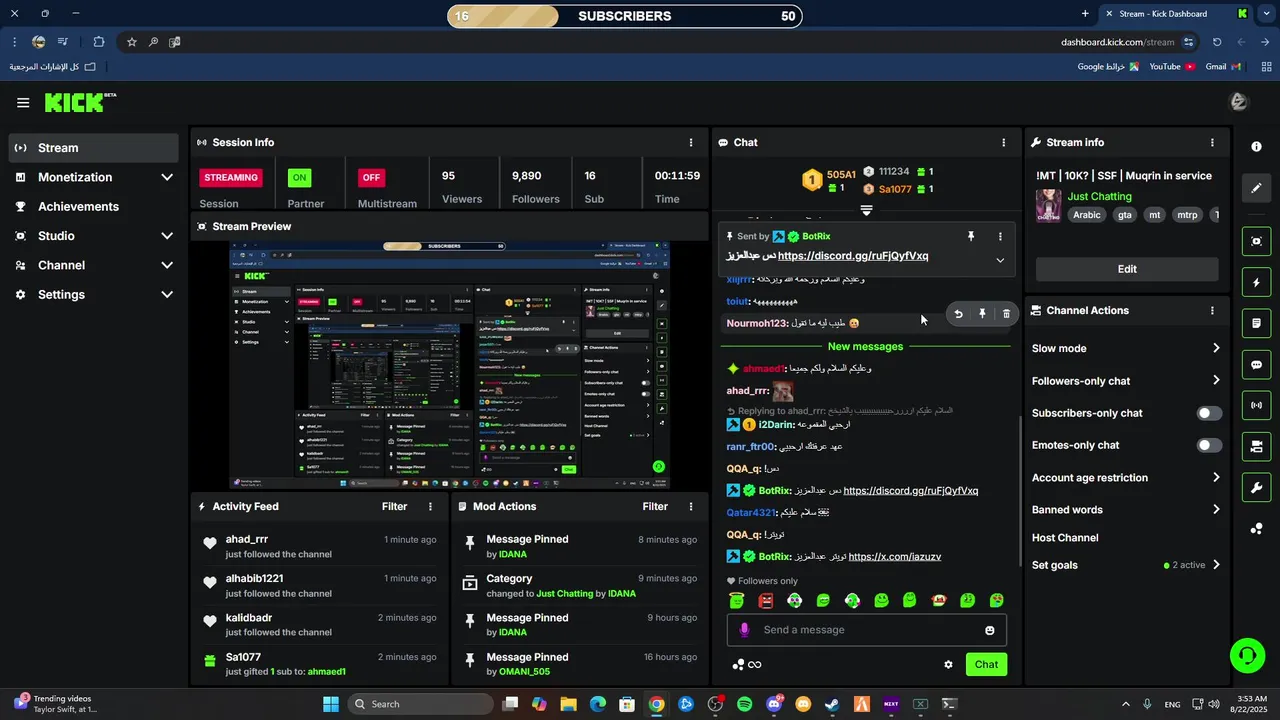Toggle the wrench Stream info widget icon
The width and height of the screenshot is (1280, 720).
click(1256, 488)
